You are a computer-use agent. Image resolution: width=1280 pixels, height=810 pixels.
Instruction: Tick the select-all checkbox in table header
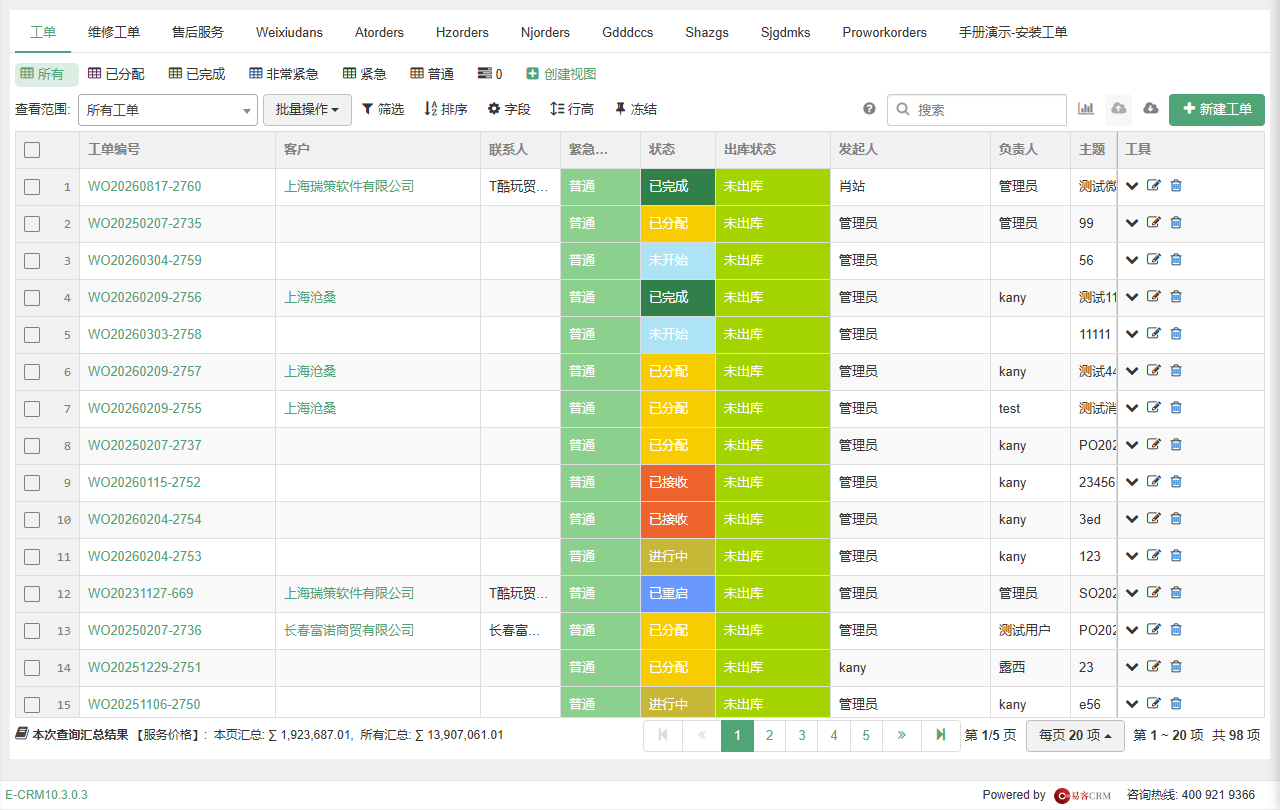pyautogui.click(x=32, y=150)
